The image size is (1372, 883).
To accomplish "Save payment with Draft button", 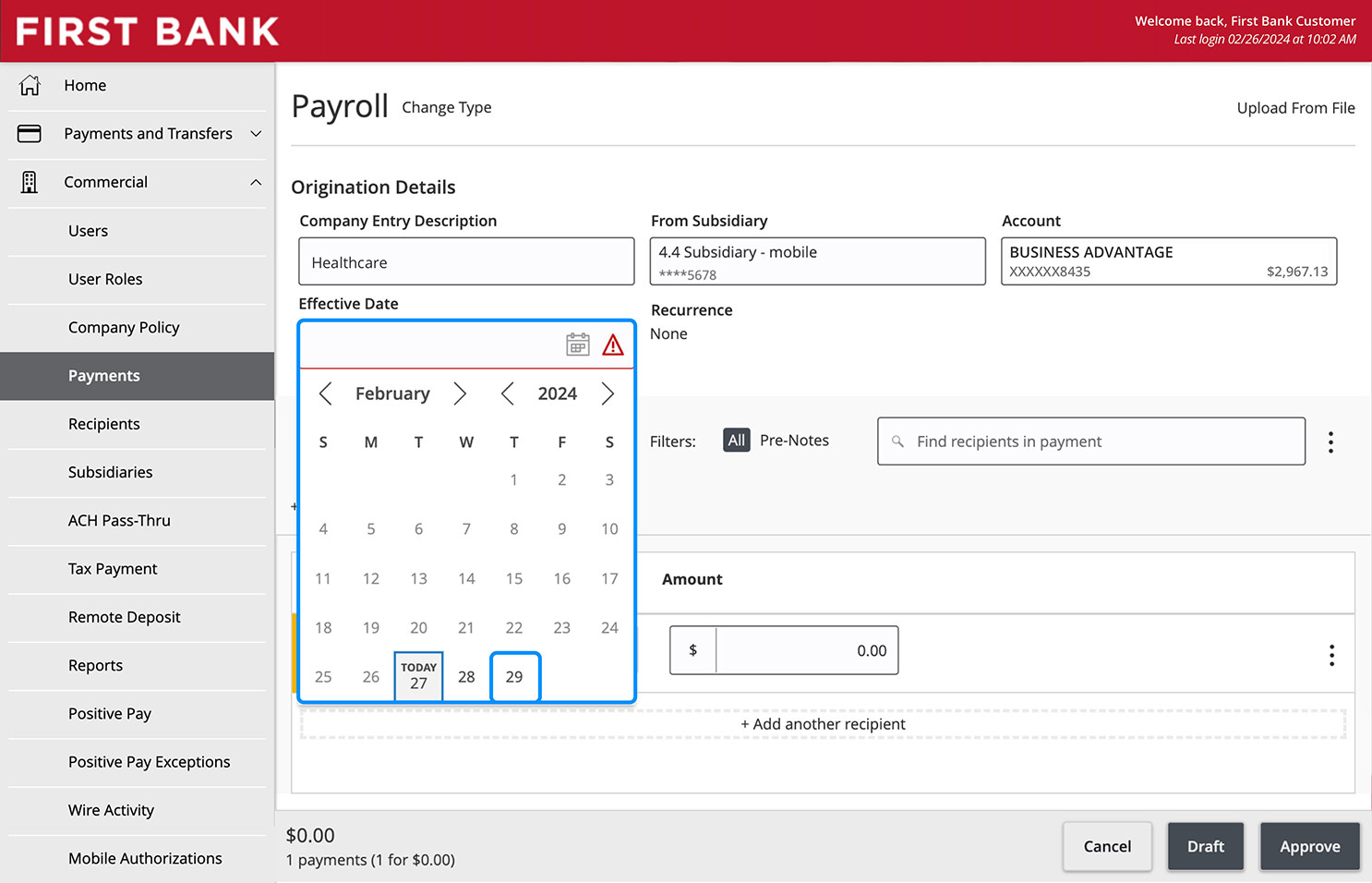I will point(1206,846).
